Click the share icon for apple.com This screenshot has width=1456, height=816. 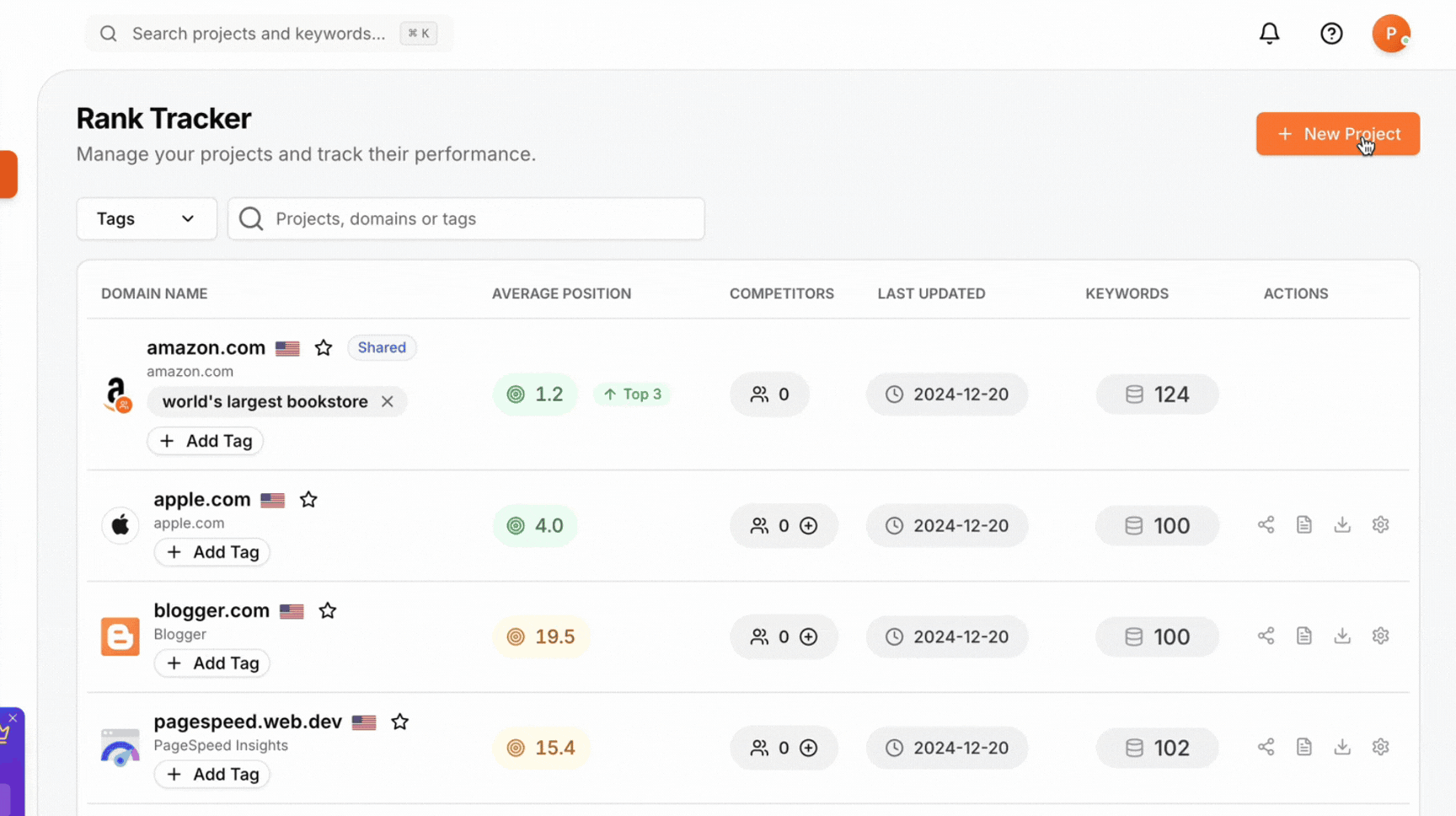tap(1266, 525)
